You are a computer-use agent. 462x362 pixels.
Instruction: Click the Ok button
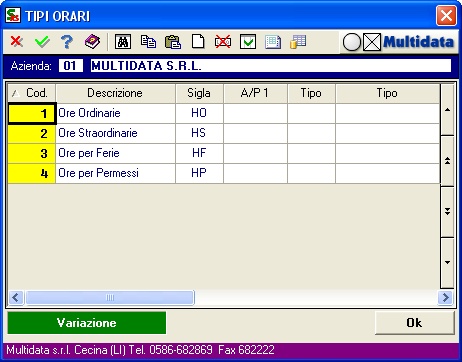tap(414, 323)
